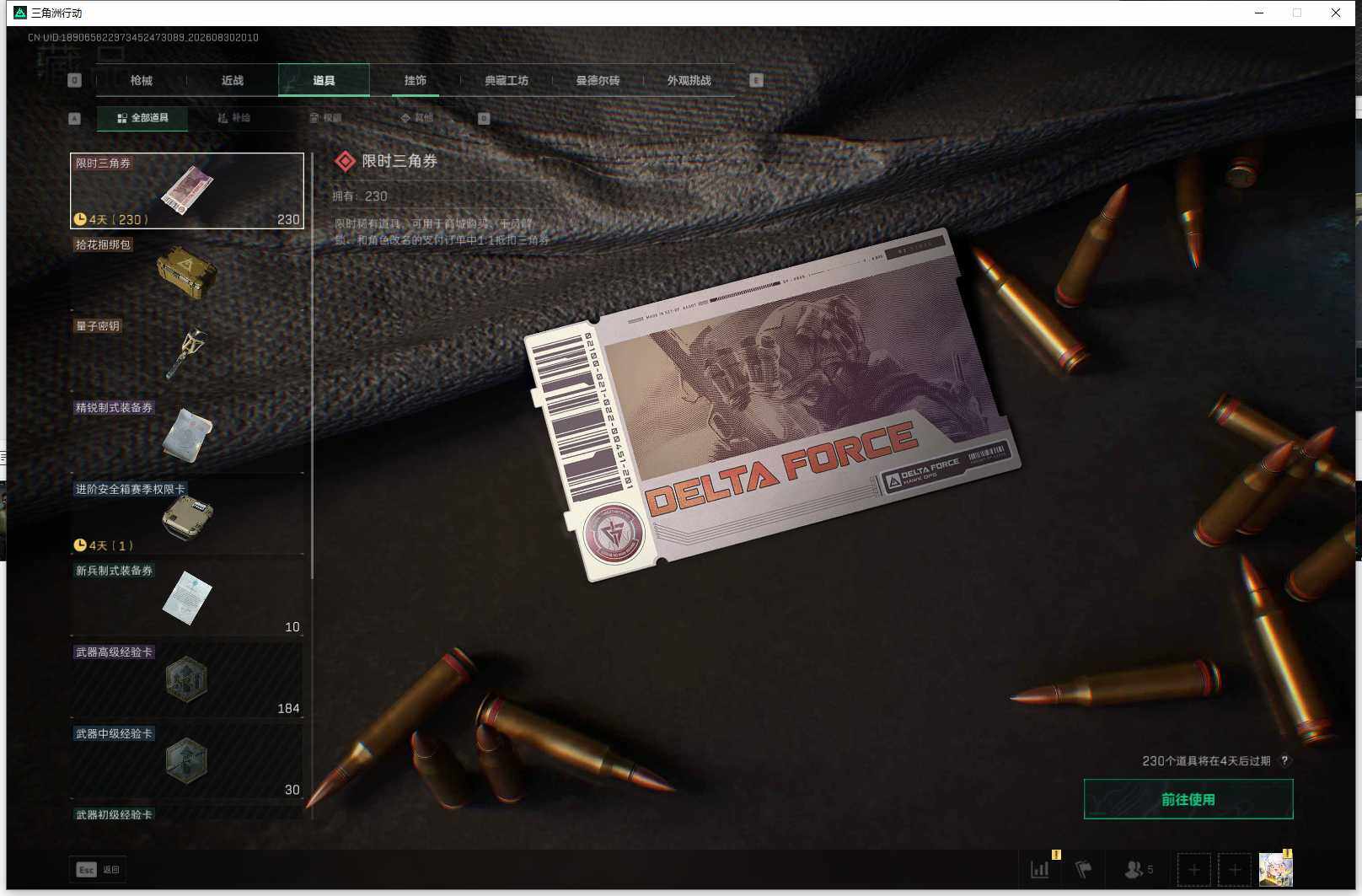Switch to the 外观挑战 tab
Viewport: 1362px width, 896px height.
[689, 80]
